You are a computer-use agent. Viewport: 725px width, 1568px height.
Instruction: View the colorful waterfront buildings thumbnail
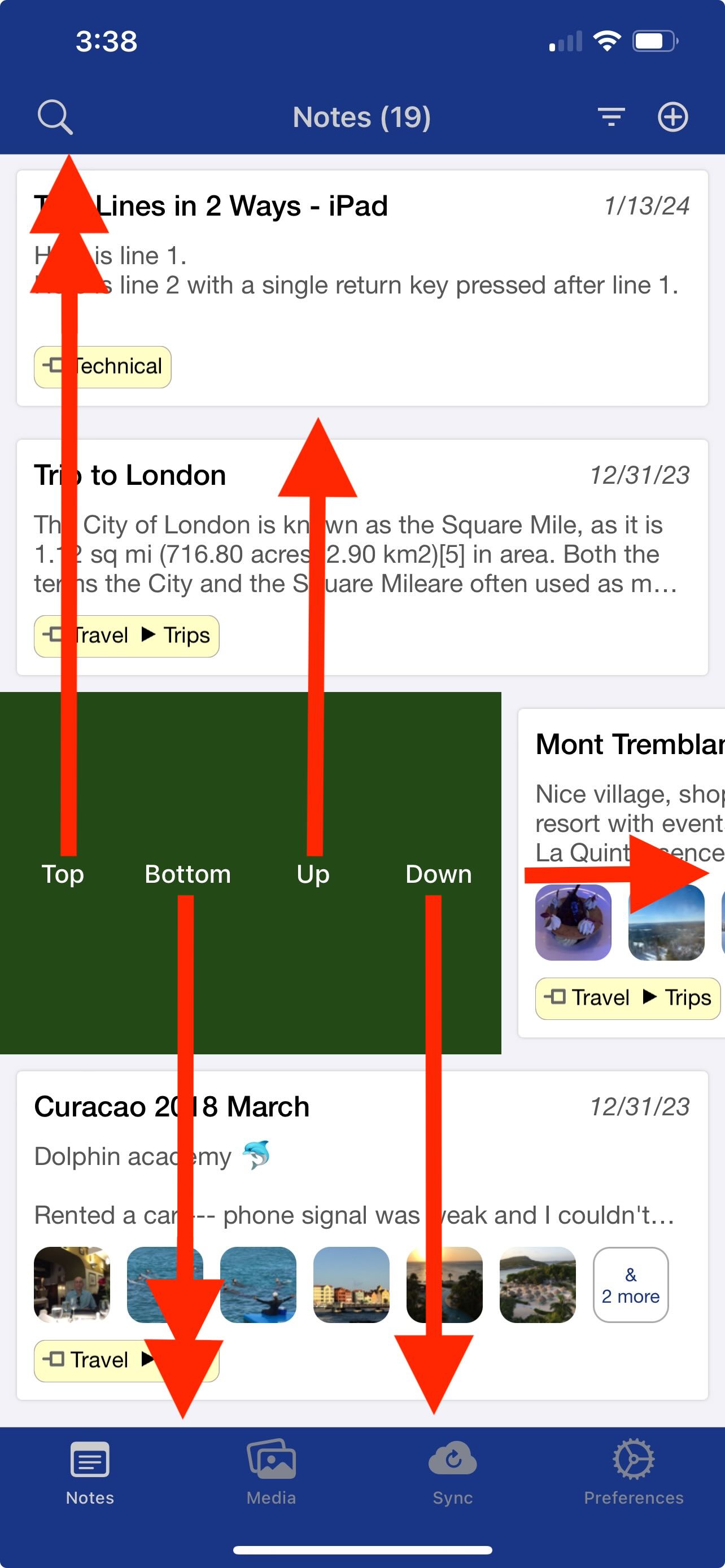351,1285
